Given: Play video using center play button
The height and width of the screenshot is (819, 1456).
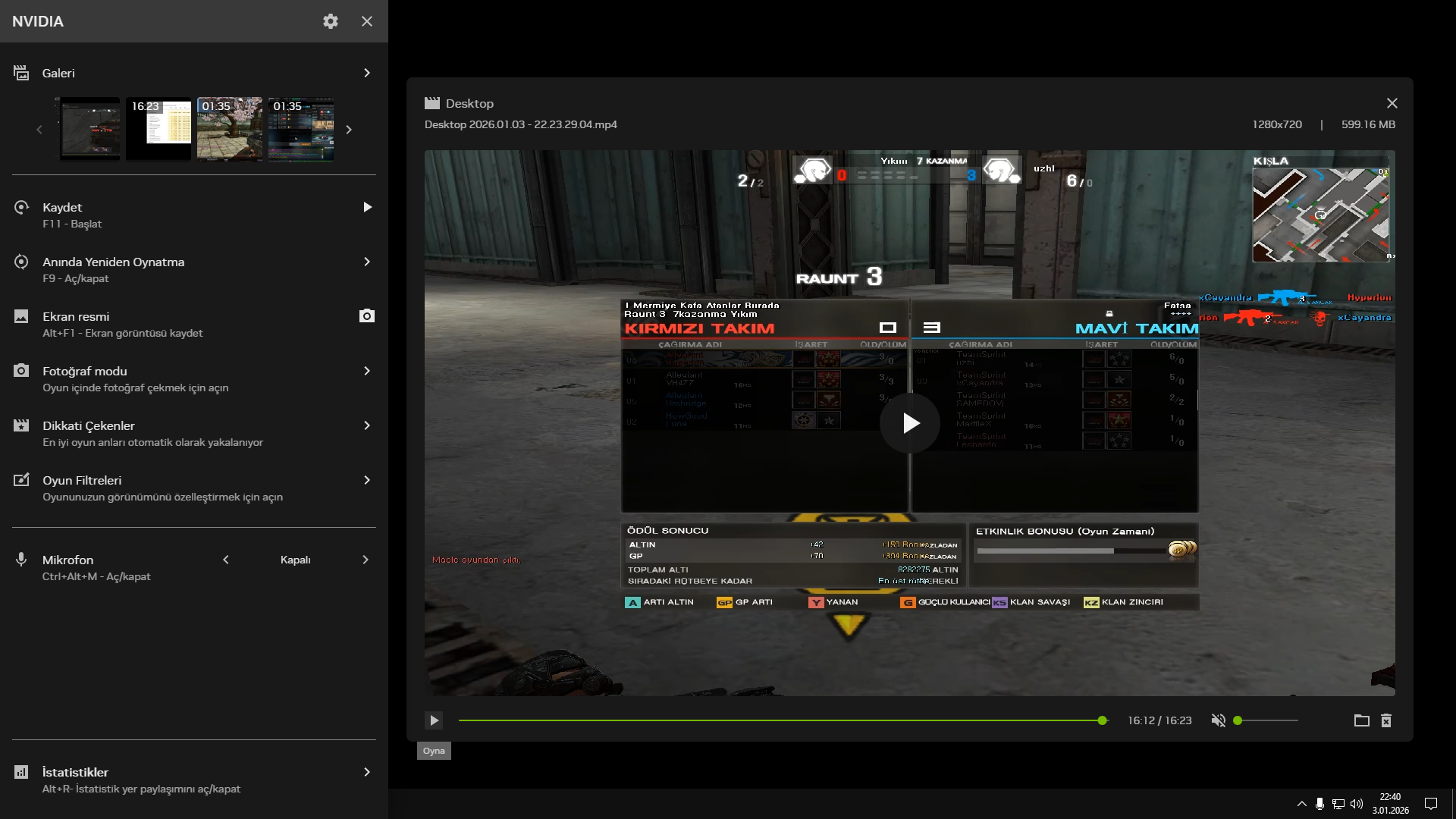Looking at the screenshot, I should pyautogui.click(x=910, y=423).
